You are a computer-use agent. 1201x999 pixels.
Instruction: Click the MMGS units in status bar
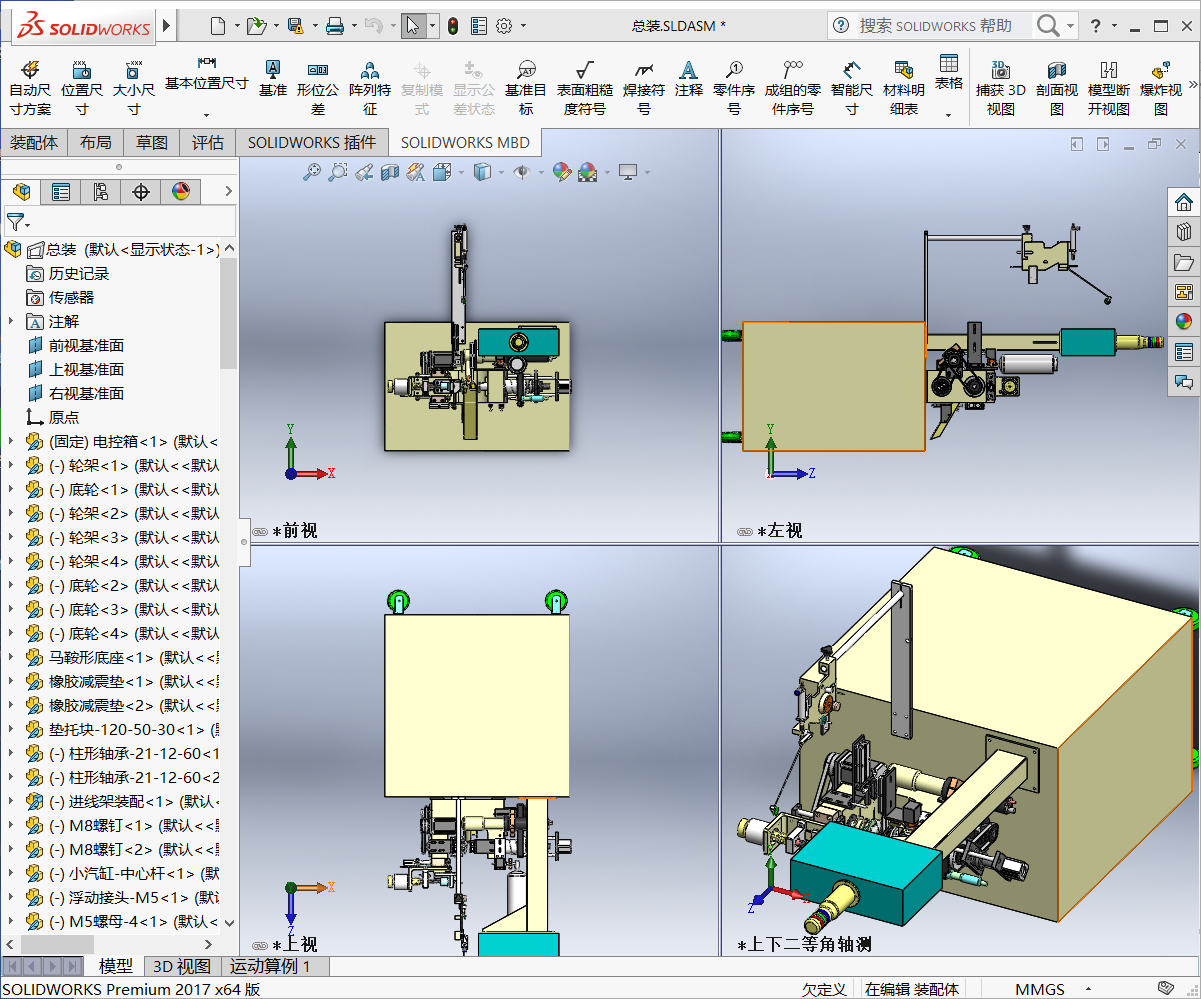coord(1040,989)
